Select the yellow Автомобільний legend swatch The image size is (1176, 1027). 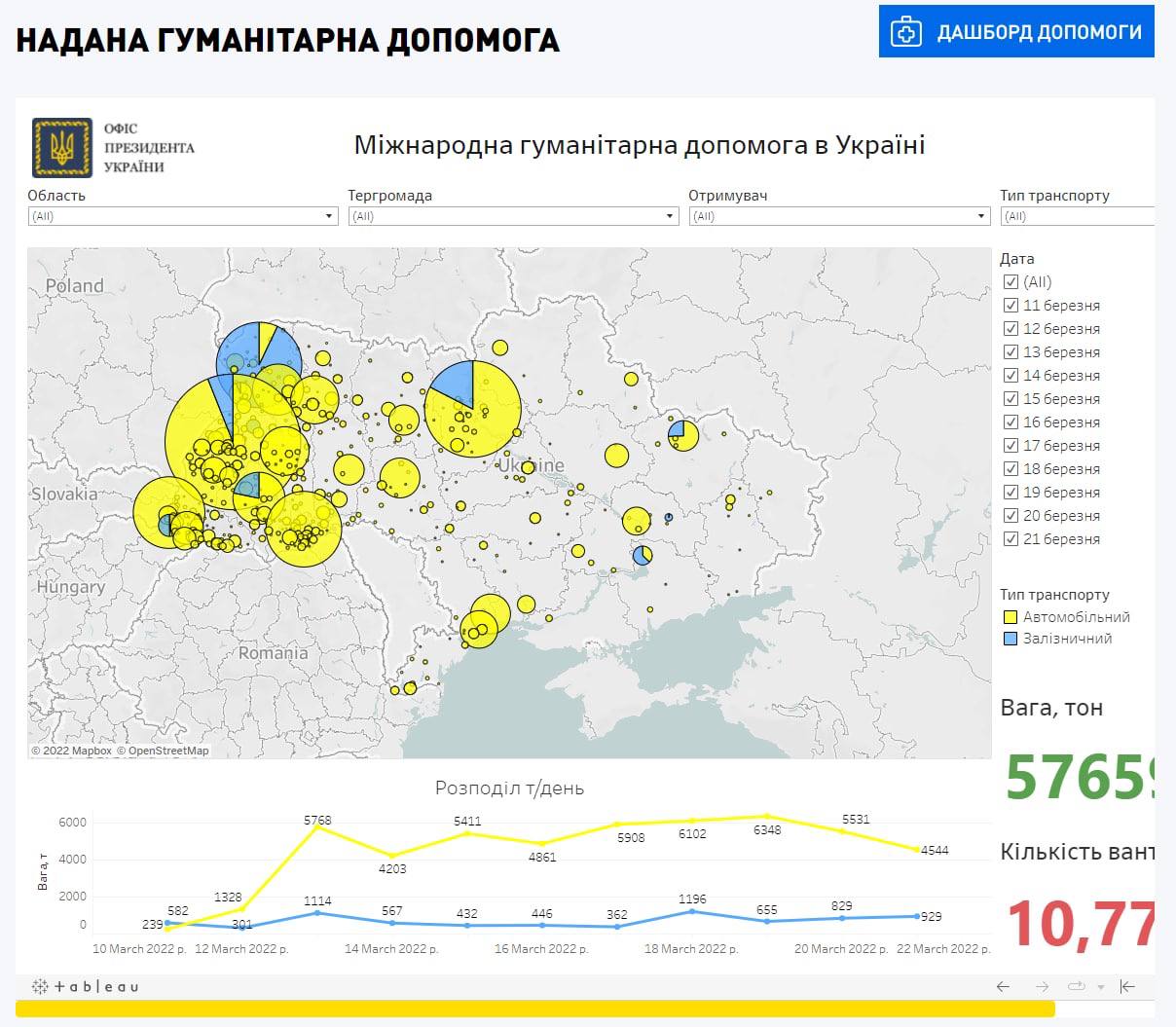click(1010, 616)
